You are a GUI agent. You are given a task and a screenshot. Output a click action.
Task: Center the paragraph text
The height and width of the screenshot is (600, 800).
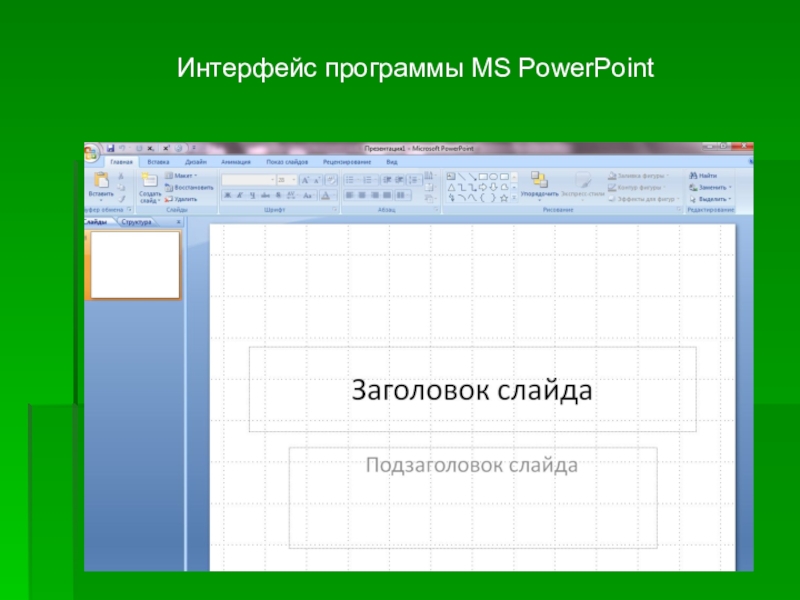362,195
